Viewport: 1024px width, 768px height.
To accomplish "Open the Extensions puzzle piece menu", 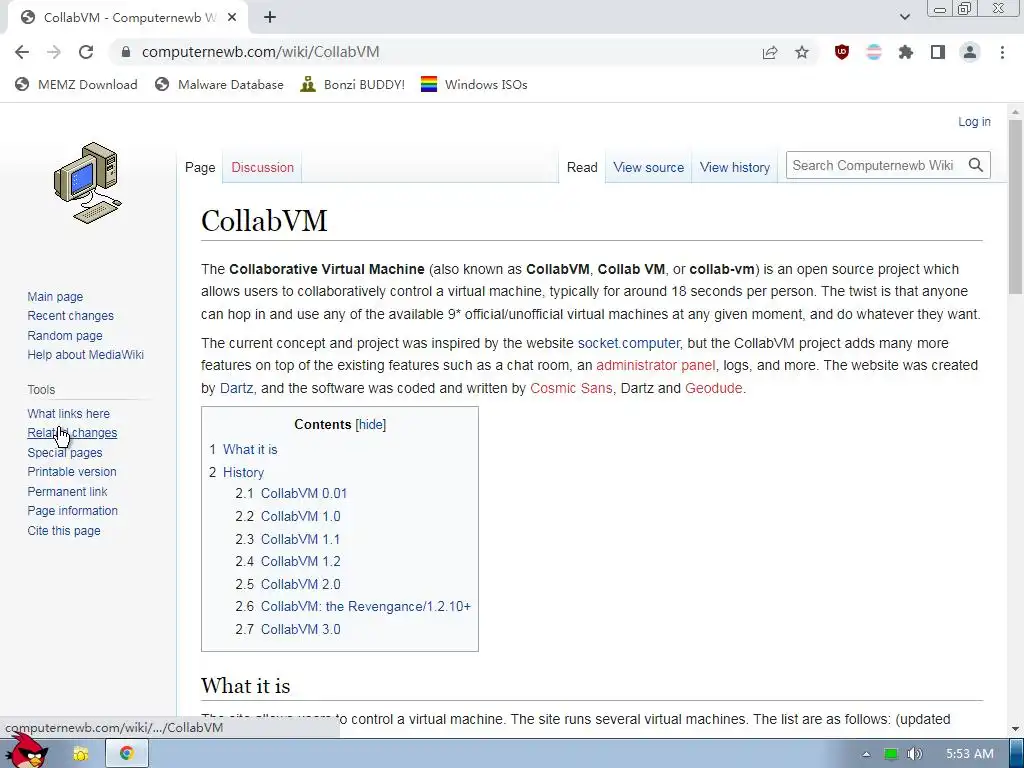I will point(905,52).
